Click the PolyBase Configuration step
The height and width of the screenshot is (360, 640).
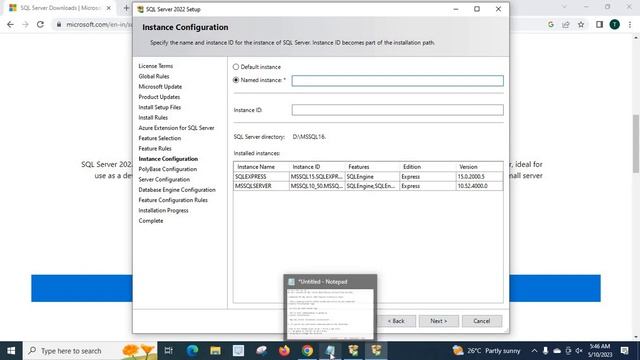[x=167, y=169]
